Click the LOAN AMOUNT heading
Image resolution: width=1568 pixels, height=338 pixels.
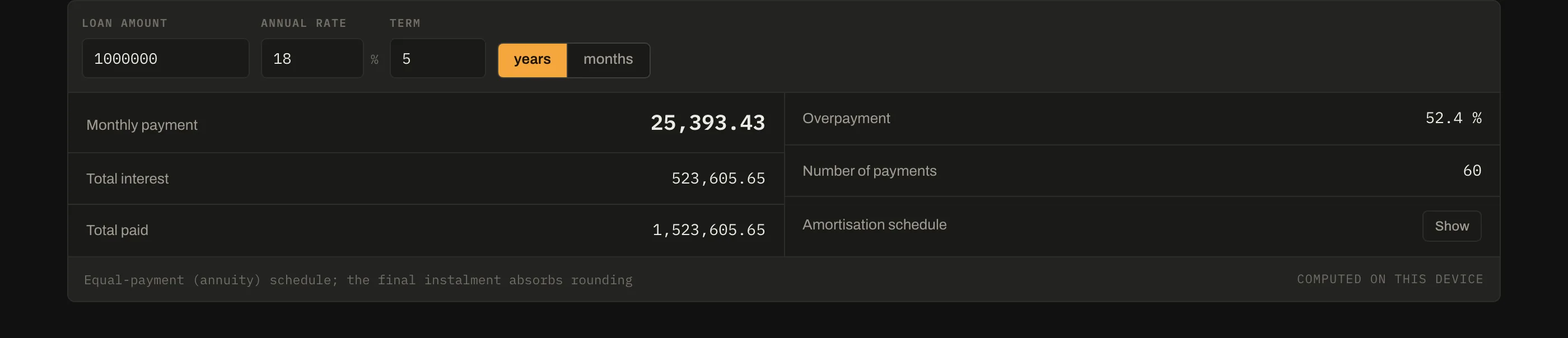pos(125,23)
